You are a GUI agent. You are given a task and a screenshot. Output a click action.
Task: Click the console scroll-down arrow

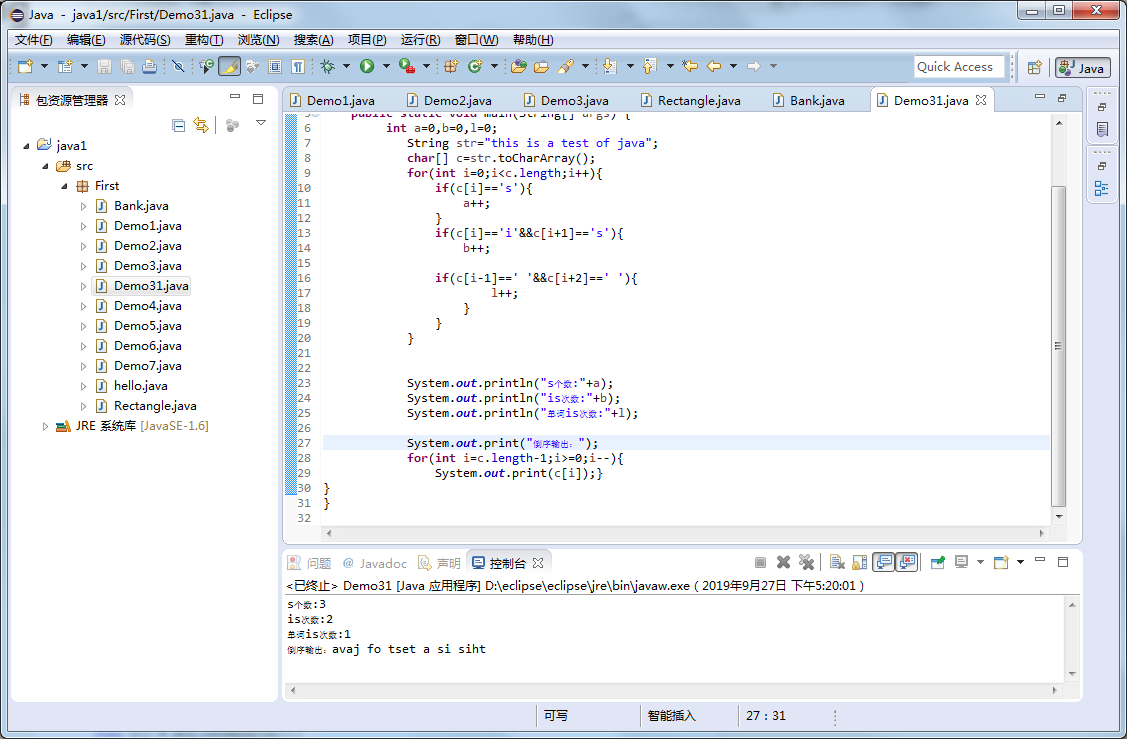point(1072,674)
